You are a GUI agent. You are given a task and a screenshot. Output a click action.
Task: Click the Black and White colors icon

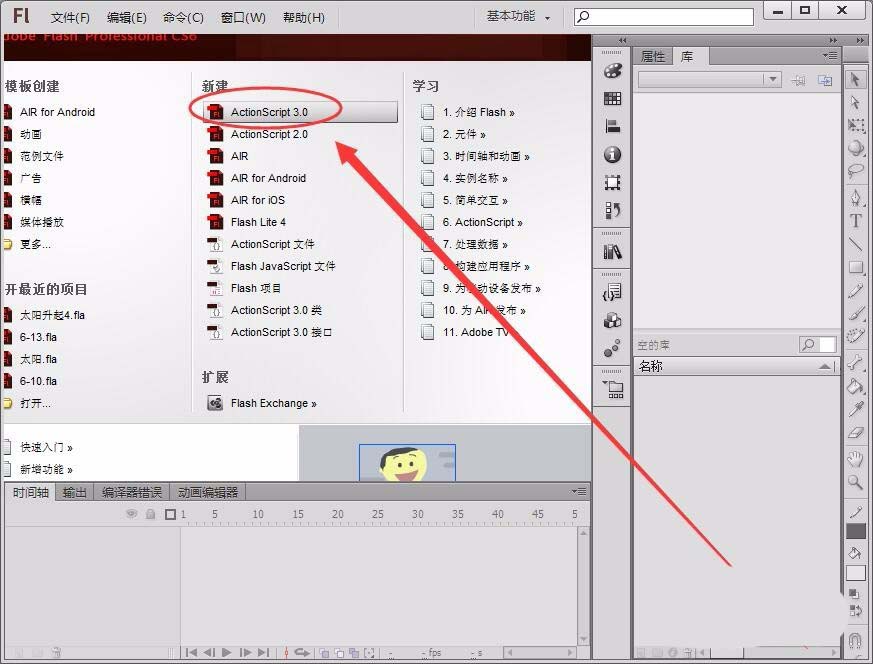point(855,594)
